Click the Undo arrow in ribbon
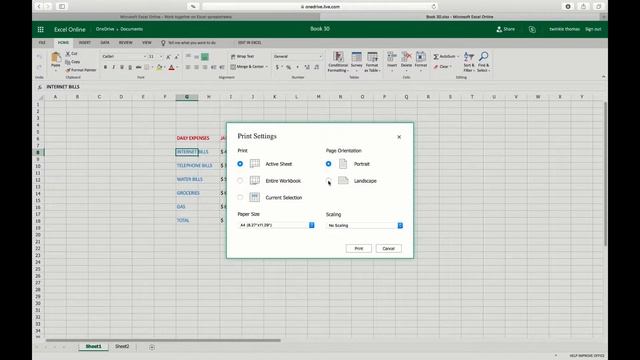This screenshot has height=360, width=640. (39, 57)
